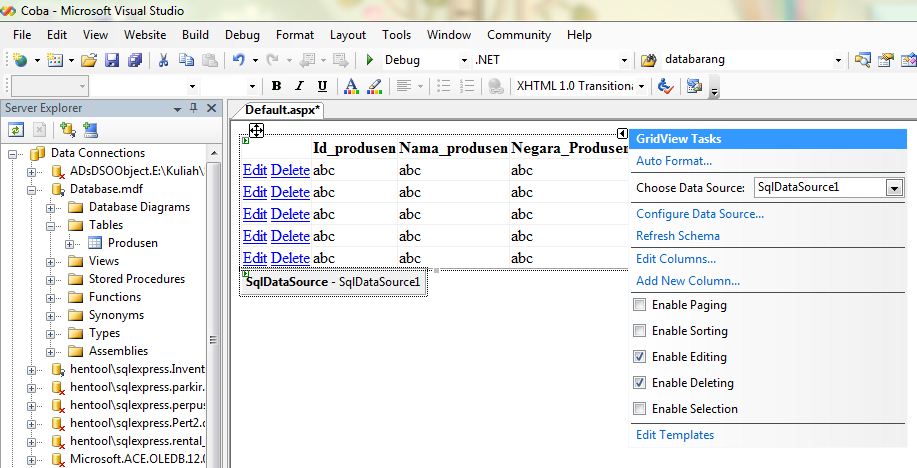The image size is (917, 468).
Task: Uncheck Enable Deleting
Action: pyautogui.click(x=640, y=383)
